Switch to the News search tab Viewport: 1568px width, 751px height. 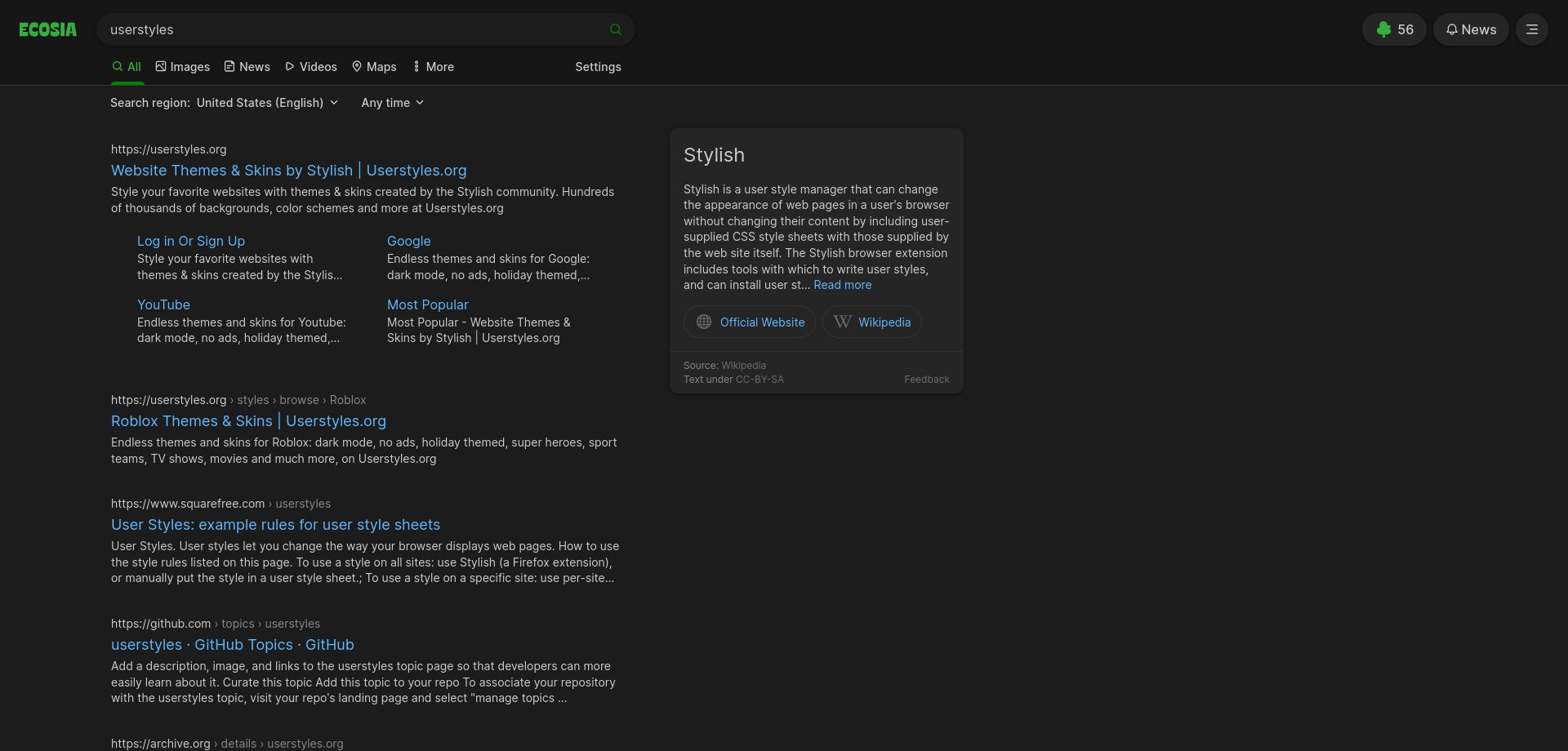click(x=247, y=67)
